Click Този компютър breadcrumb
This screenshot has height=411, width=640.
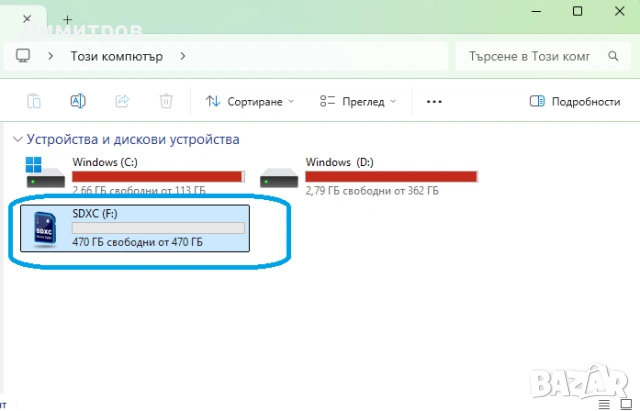117,56
